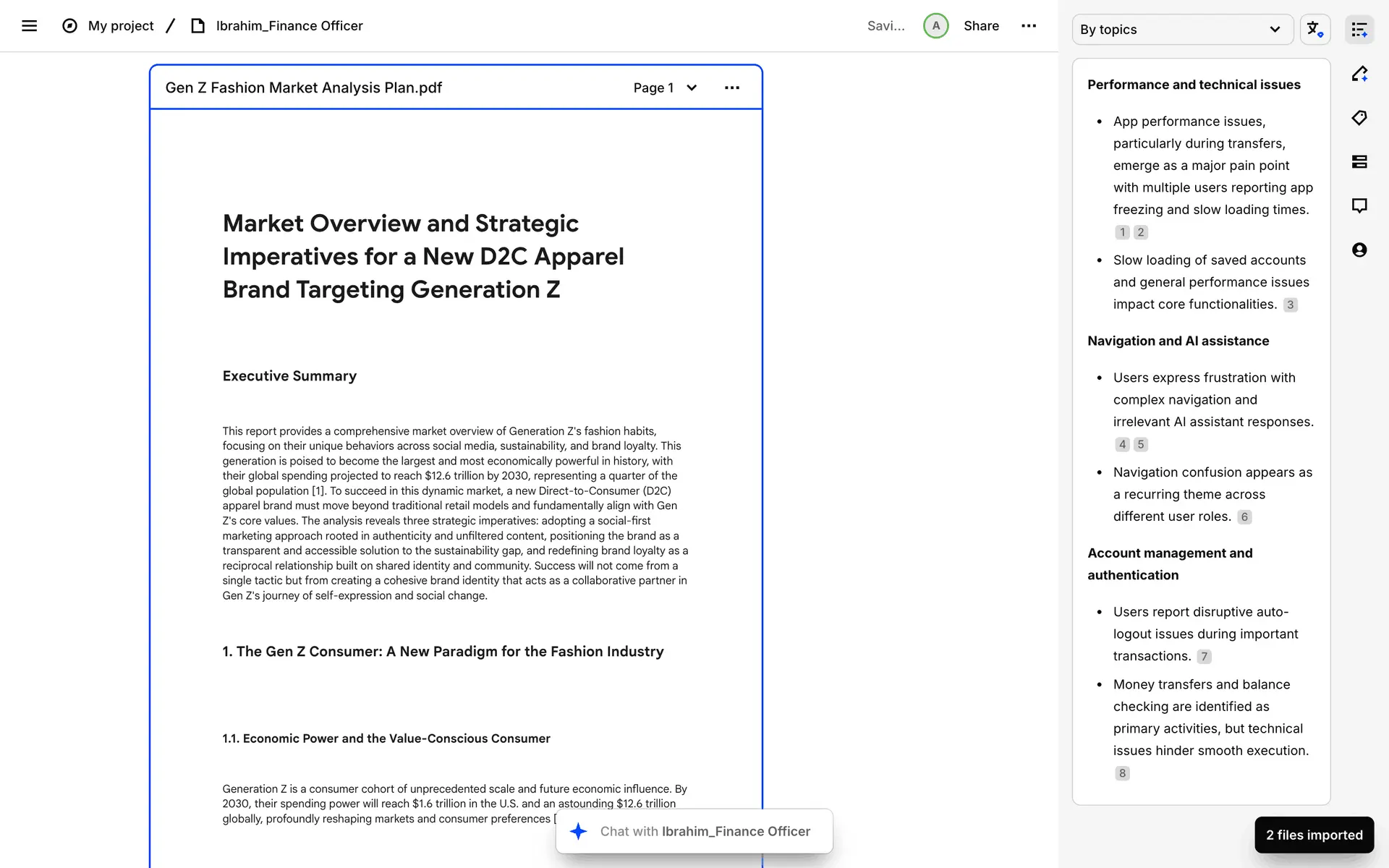1389x868 pixels.
Task: Open top bar more options ellipsis
Action: [x=1028, y=26]
